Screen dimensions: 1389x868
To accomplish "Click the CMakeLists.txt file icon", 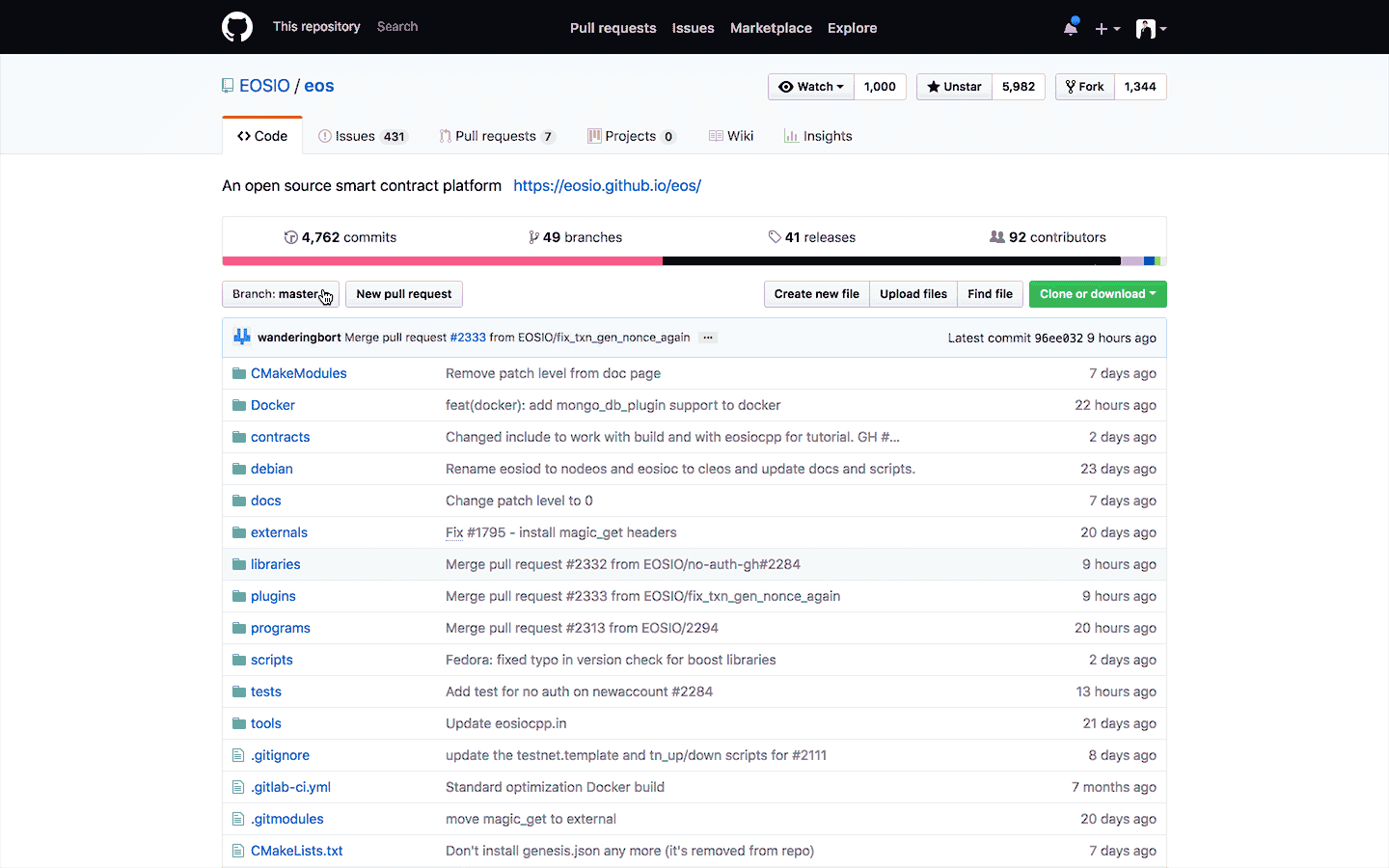I will (238, 851).
